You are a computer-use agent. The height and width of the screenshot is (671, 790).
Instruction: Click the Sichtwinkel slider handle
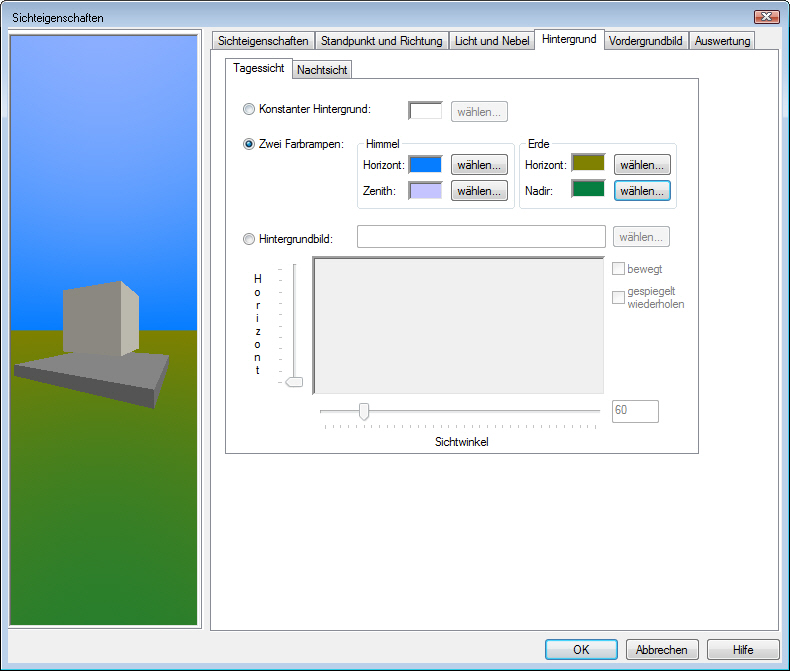coord(364,412)
